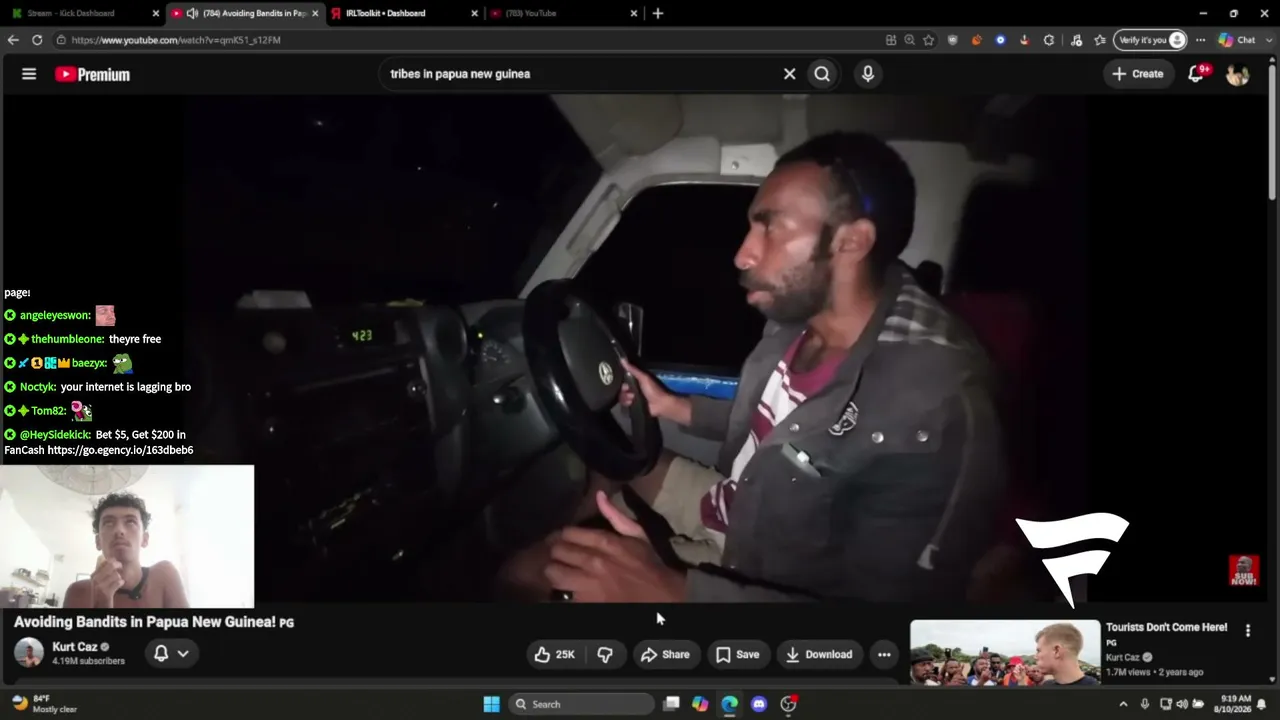This screenshot has height=720, width=1280.
Task: Close the IRLToolkit Dashboard tab
Action: point(474,13)
